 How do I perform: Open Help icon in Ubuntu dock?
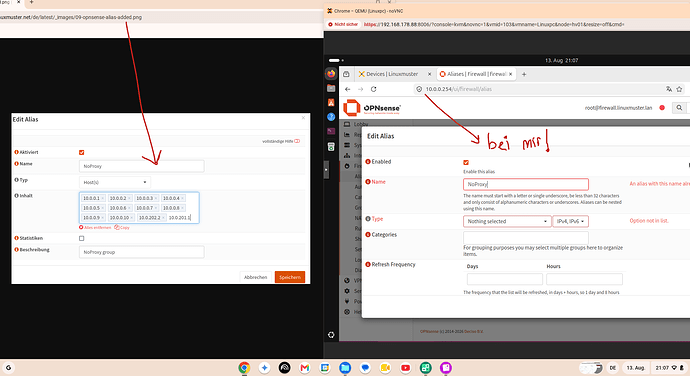[x=331, y=117]
